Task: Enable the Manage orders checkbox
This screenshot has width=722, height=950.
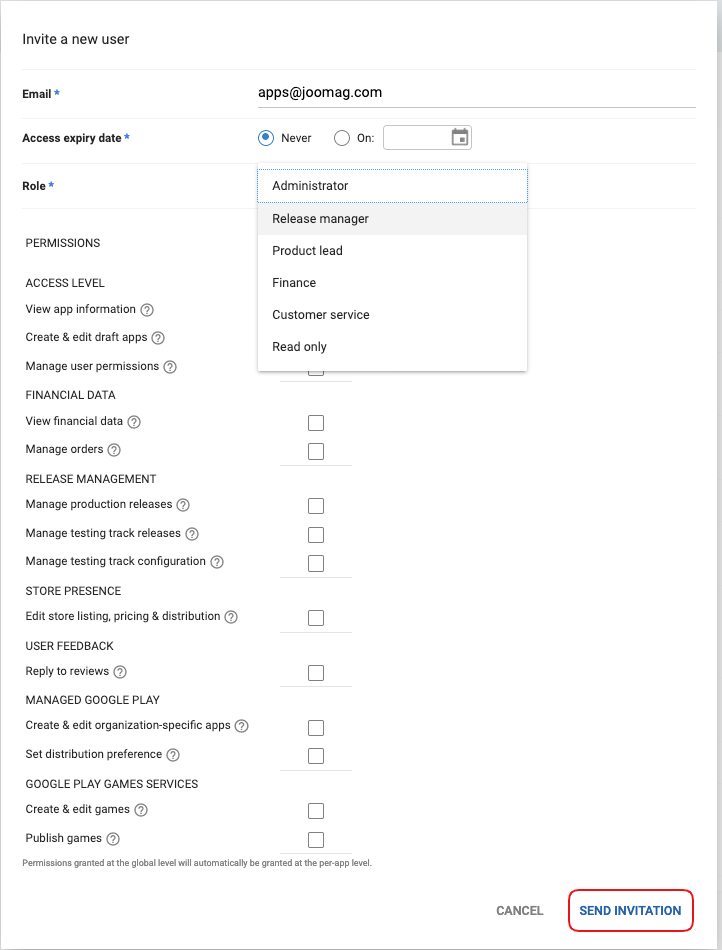Action: [x=316, y=451]
